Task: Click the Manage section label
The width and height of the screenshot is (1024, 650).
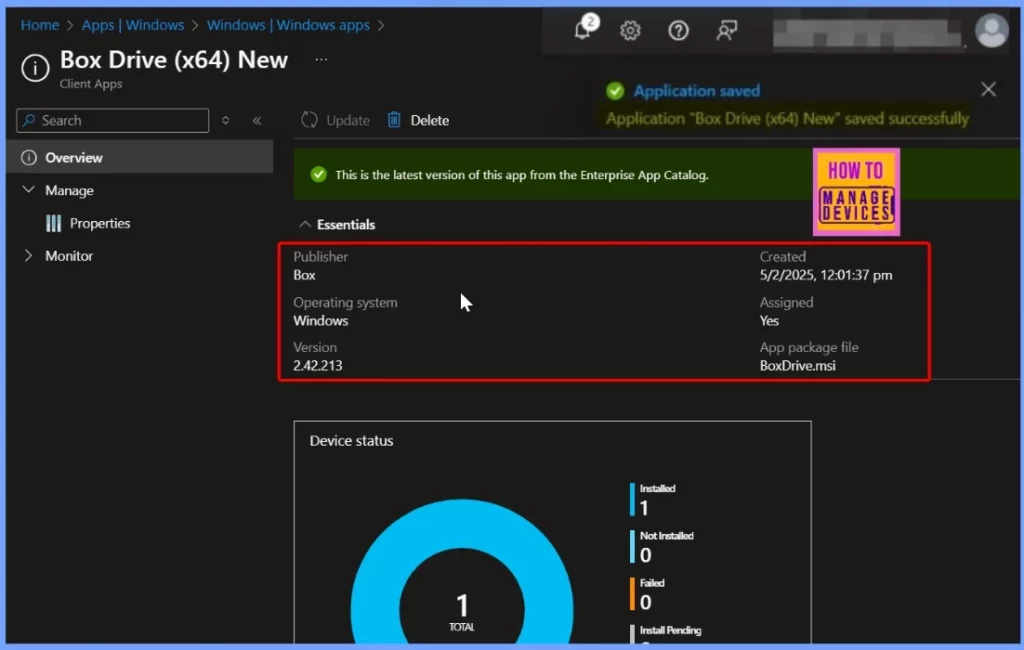Action: coord(69,190)
